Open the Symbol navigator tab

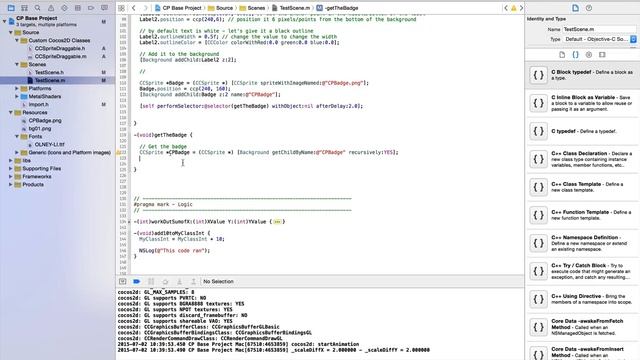click(24, 8)
